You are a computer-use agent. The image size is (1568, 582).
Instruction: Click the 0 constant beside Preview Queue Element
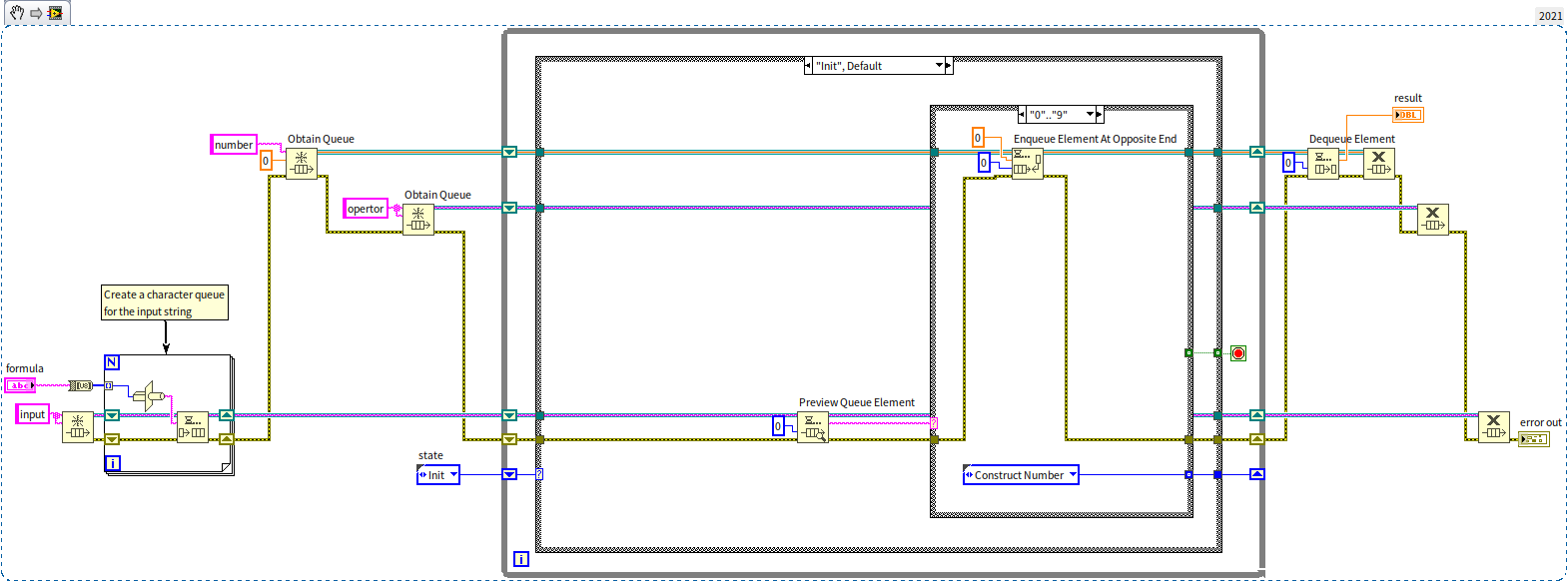point(778,426)
